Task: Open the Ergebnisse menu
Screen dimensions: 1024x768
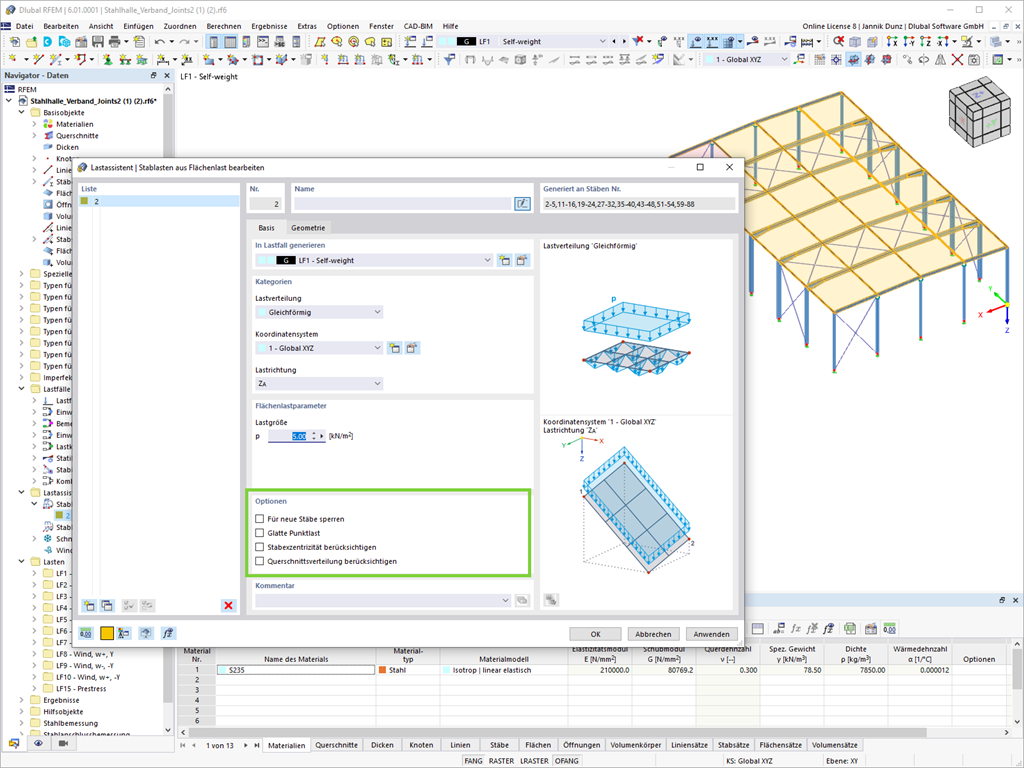Action: click(x=269, y=26)
